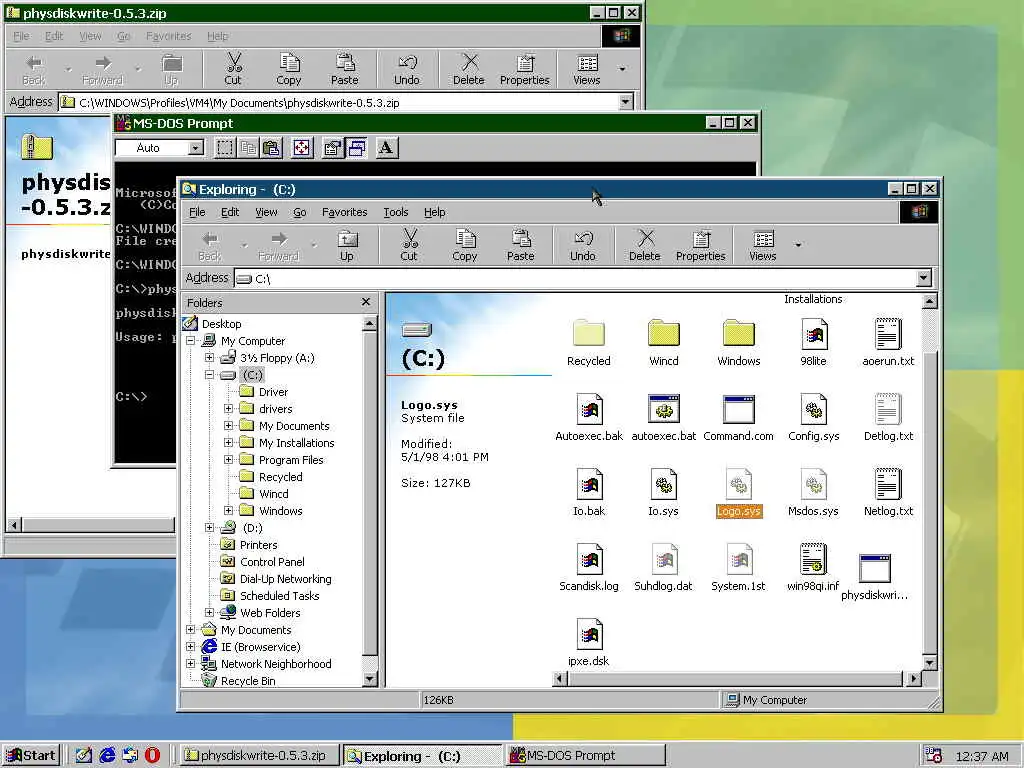Image resolution: width=1024 pixels, height=768 pixels.
Task: Click Cut in the Exploring (C:) toolbar
Action: [x=409, y=245]
